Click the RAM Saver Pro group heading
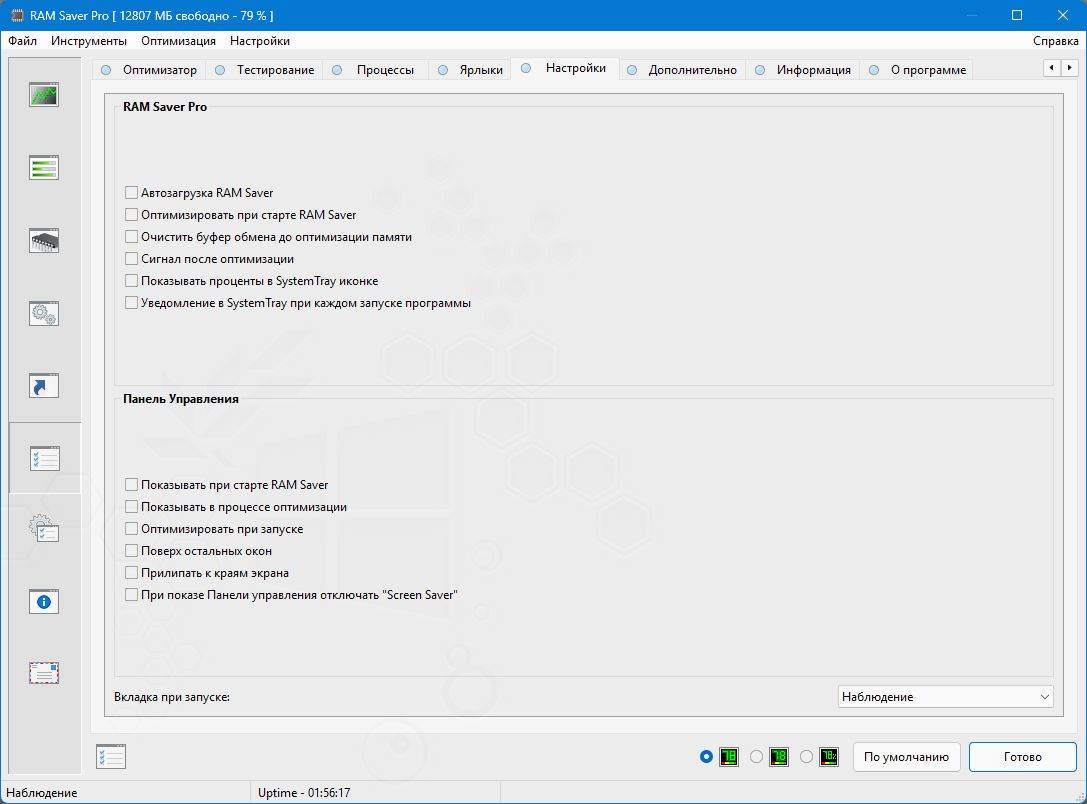Viewport: 1087px width, 804px height. coord(165,107)
